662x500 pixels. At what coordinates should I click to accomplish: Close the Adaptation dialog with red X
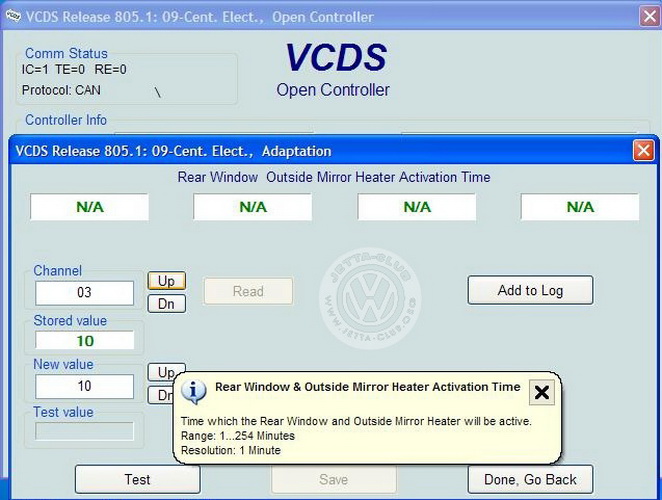(x=643, y=151)
